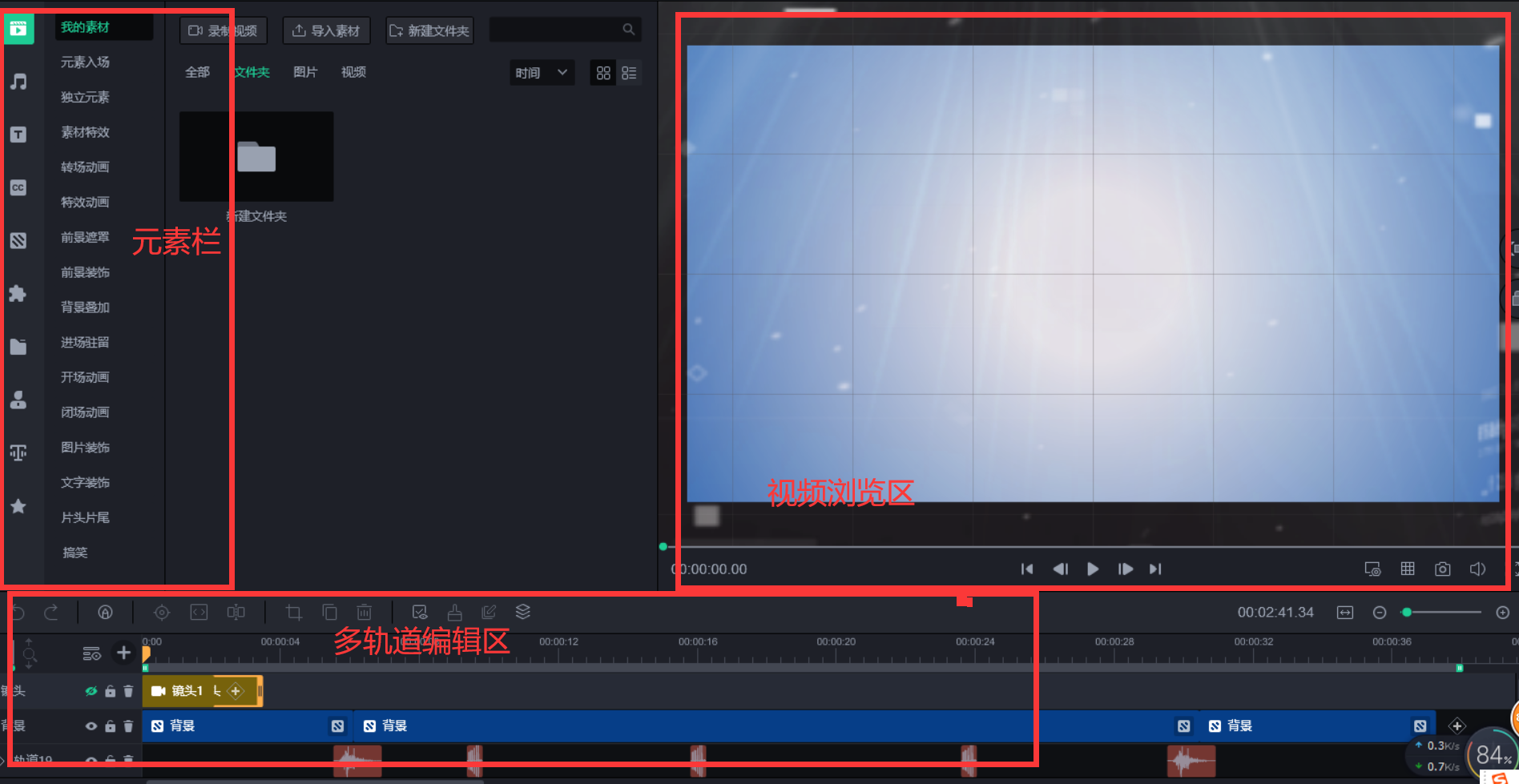Switch to grid thumbnail view
This screenshot has height=784, width=1519.
click(604, 73)
